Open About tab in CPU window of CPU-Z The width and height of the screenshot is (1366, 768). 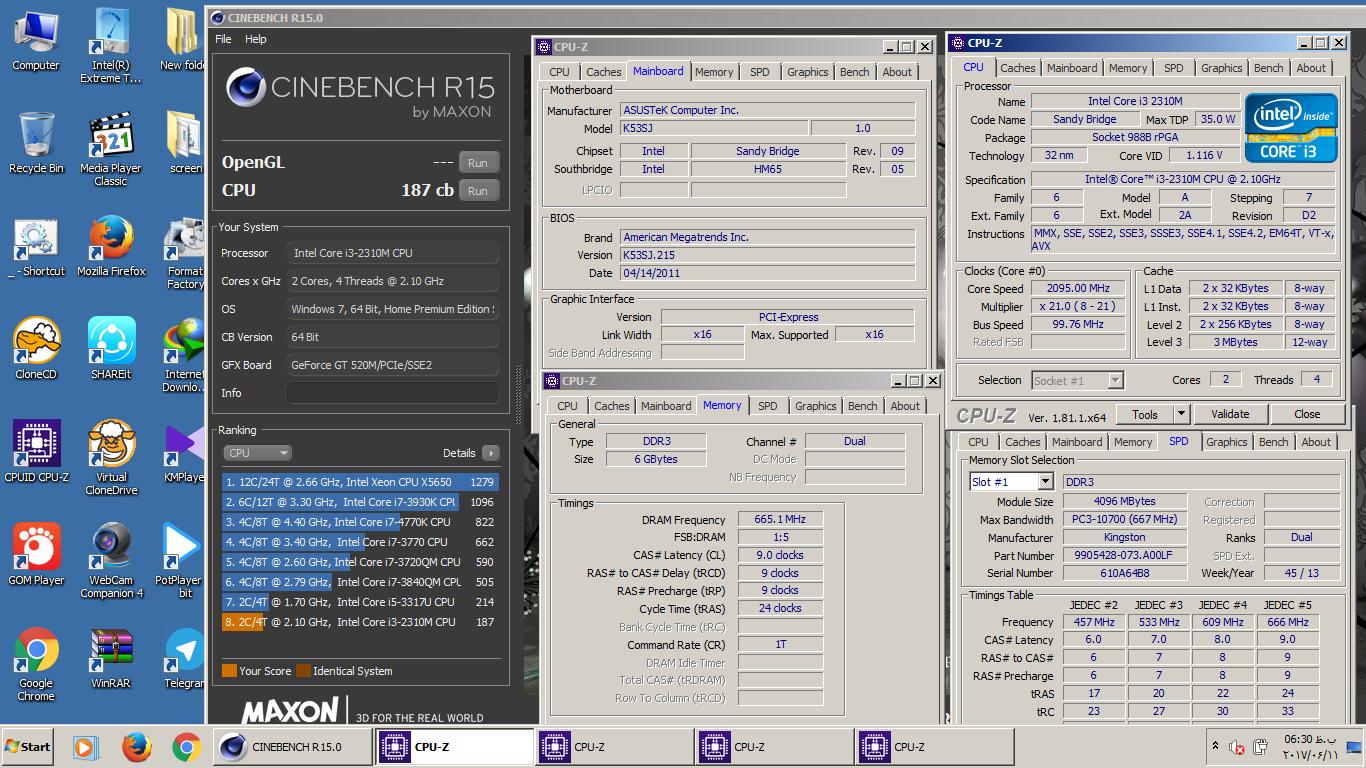tap(1311, 68)
